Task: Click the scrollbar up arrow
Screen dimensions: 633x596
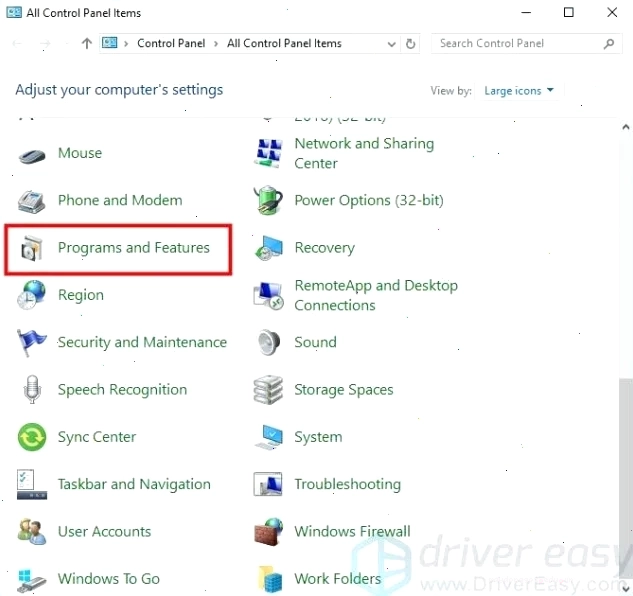Action: pyautogui.click(x=626, y=127)
